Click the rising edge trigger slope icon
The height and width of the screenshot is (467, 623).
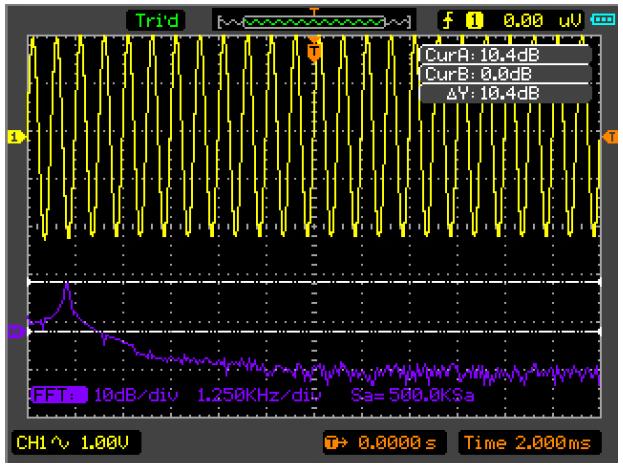point(448,20)
